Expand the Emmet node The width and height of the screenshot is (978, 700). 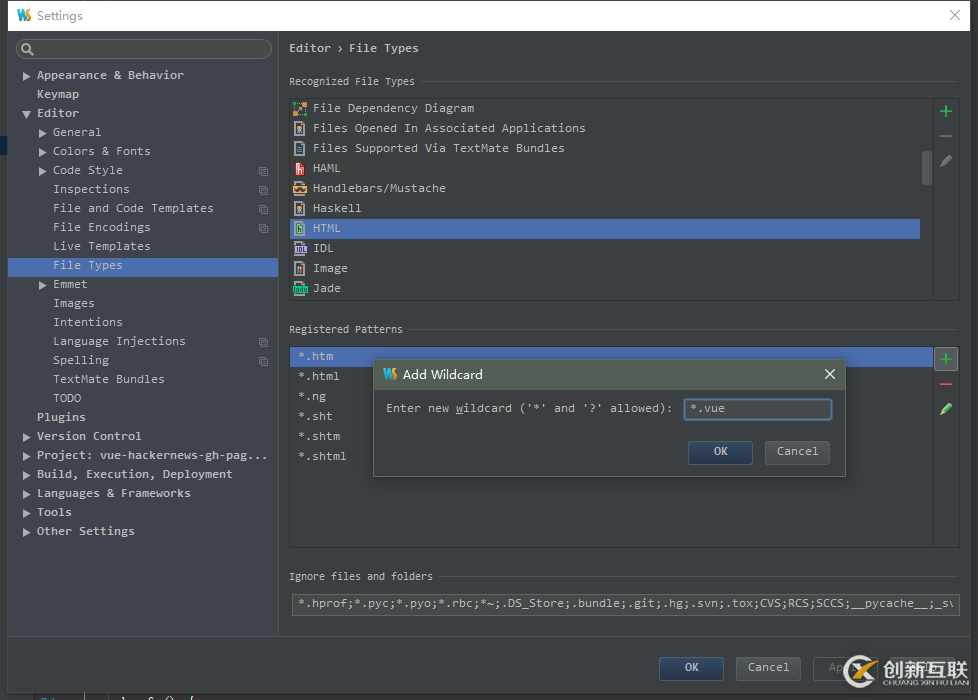point(42,285)
